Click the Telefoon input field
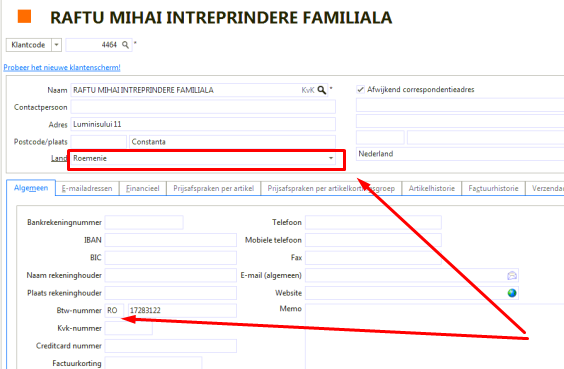 coord(373,223)
